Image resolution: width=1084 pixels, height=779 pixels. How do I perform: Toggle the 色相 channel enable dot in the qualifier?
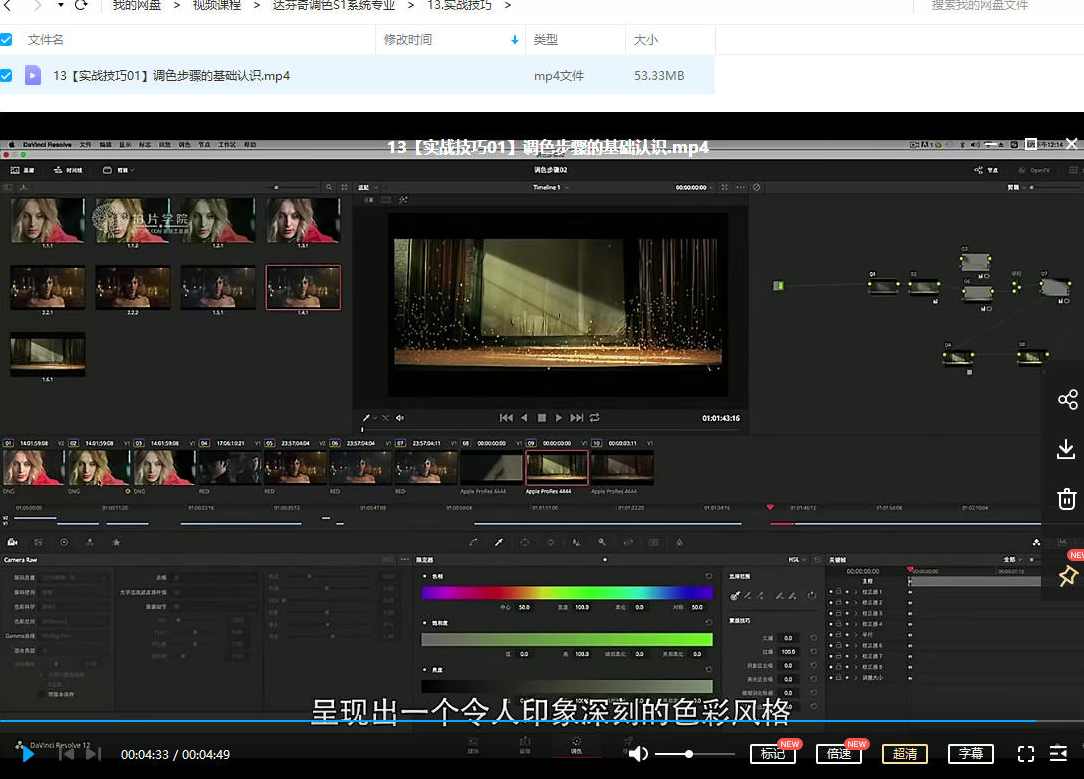pyautogui.click(x=425, y=576)
